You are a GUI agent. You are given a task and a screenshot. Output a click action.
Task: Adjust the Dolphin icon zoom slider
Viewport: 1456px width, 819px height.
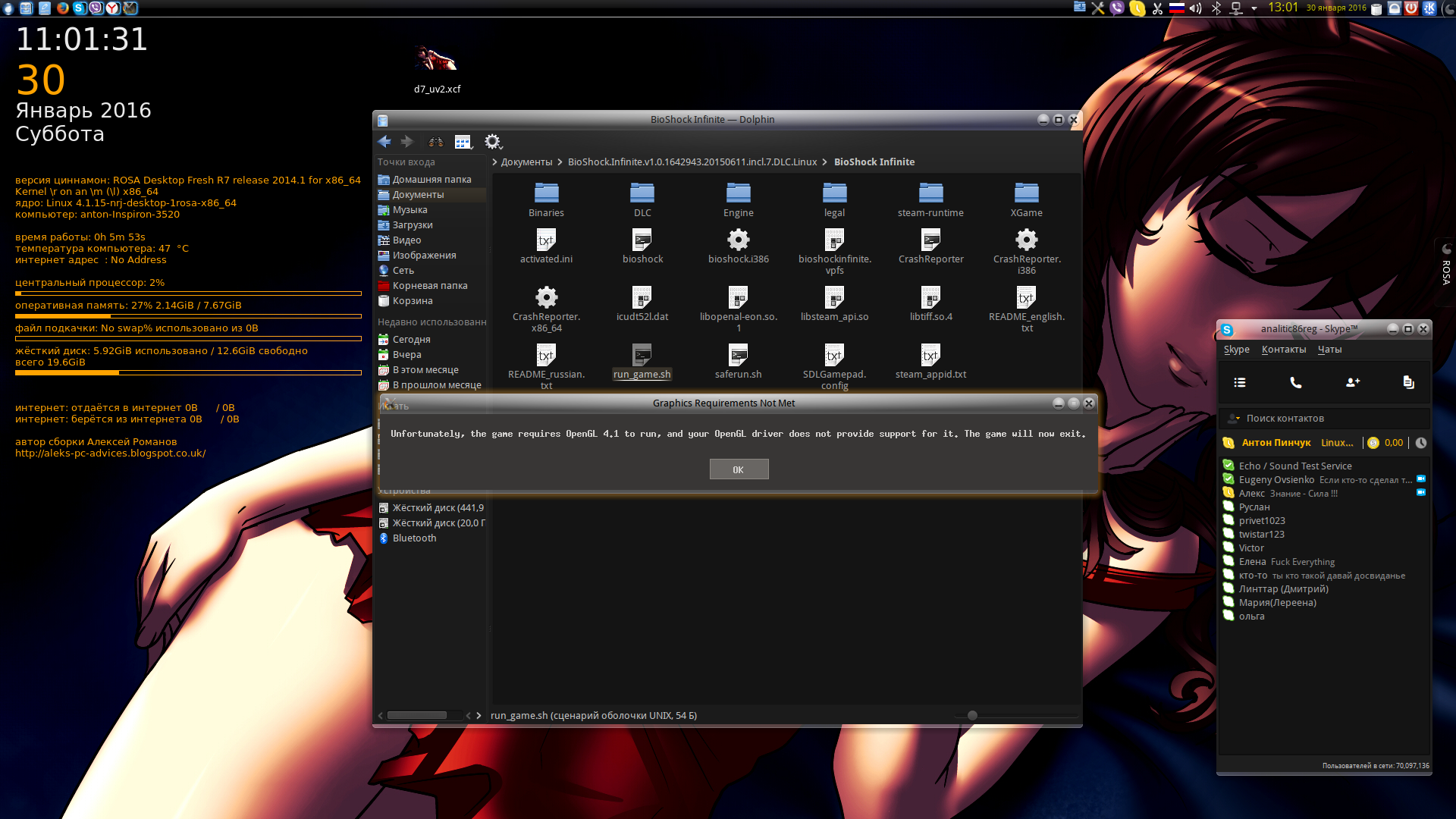(972, 715)
